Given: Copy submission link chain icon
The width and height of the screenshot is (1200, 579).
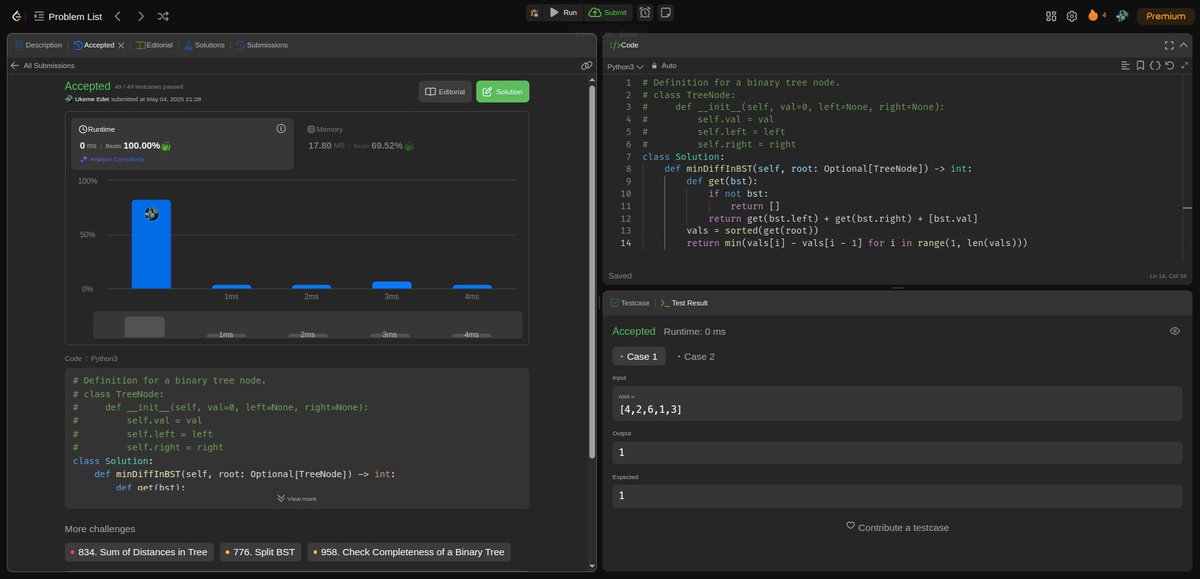Looking at the screenshot, I should coord(587,65).
